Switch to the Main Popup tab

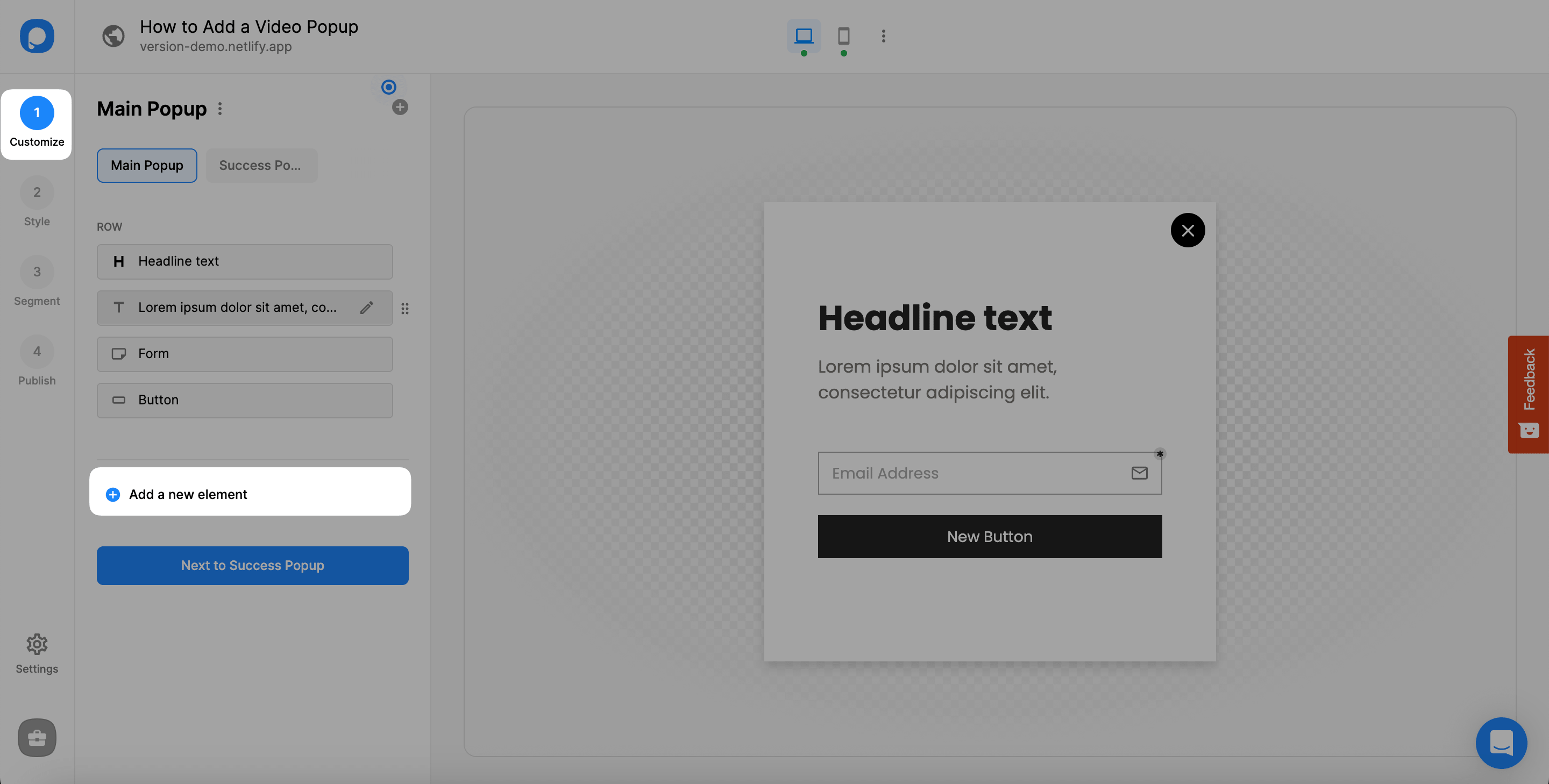(x=147, y=165)
